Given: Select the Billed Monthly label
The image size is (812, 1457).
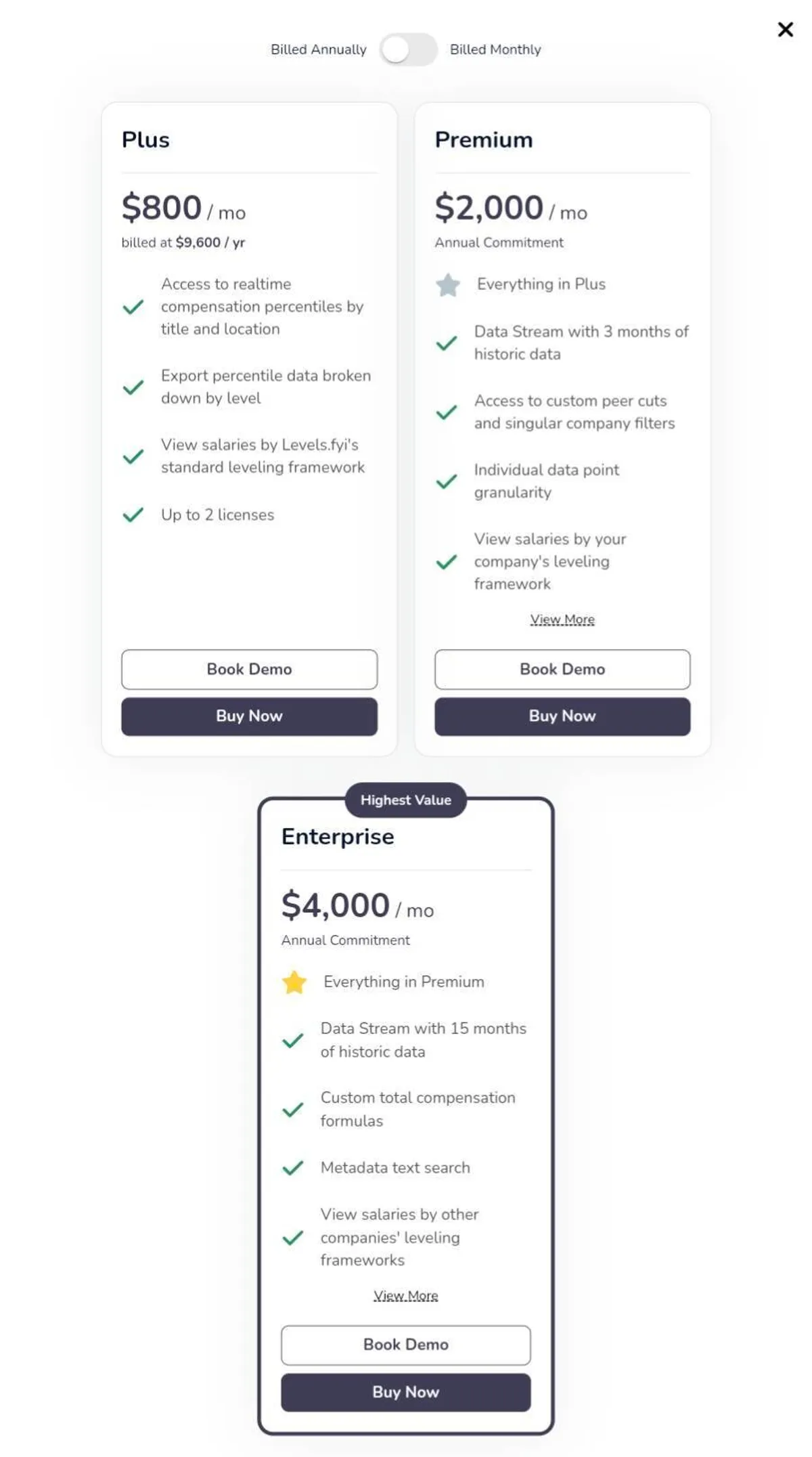Looking at the screenshot, I should coord(495,49).
